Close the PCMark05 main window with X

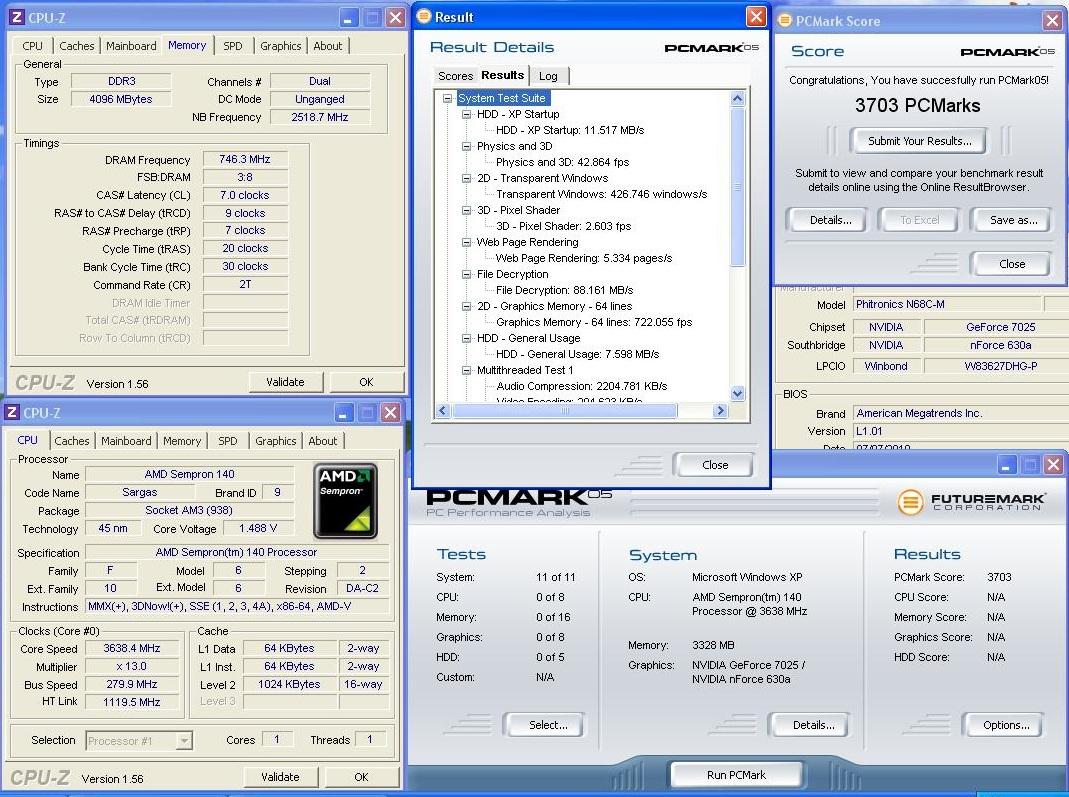coord(1053,466)
